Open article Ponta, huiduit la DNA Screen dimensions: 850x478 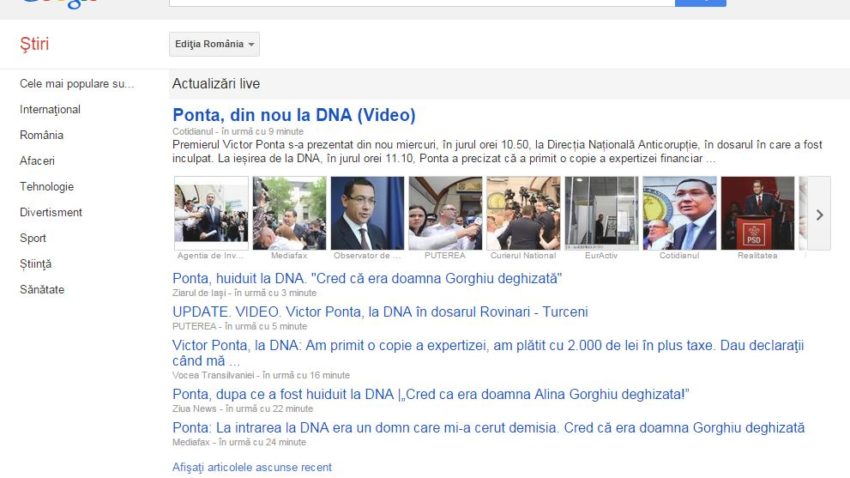pos(367,279)
